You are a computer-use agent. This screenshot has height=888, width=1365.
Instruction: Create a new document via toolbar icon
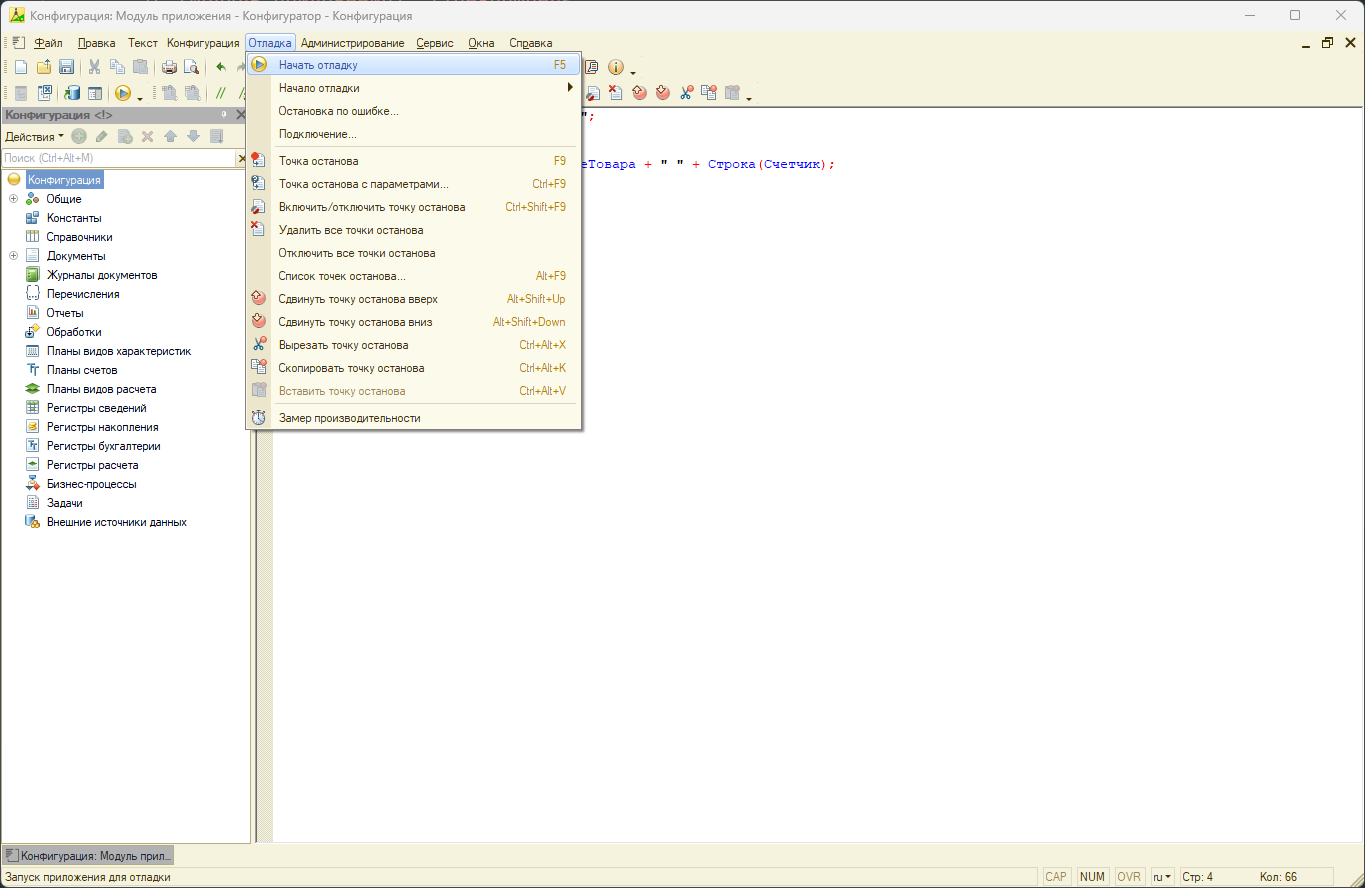21,67
